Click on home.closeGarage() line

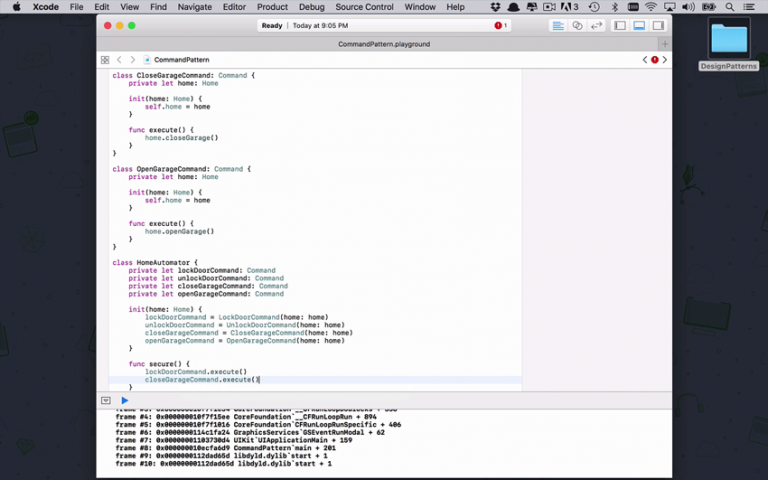tap(182, 138)
